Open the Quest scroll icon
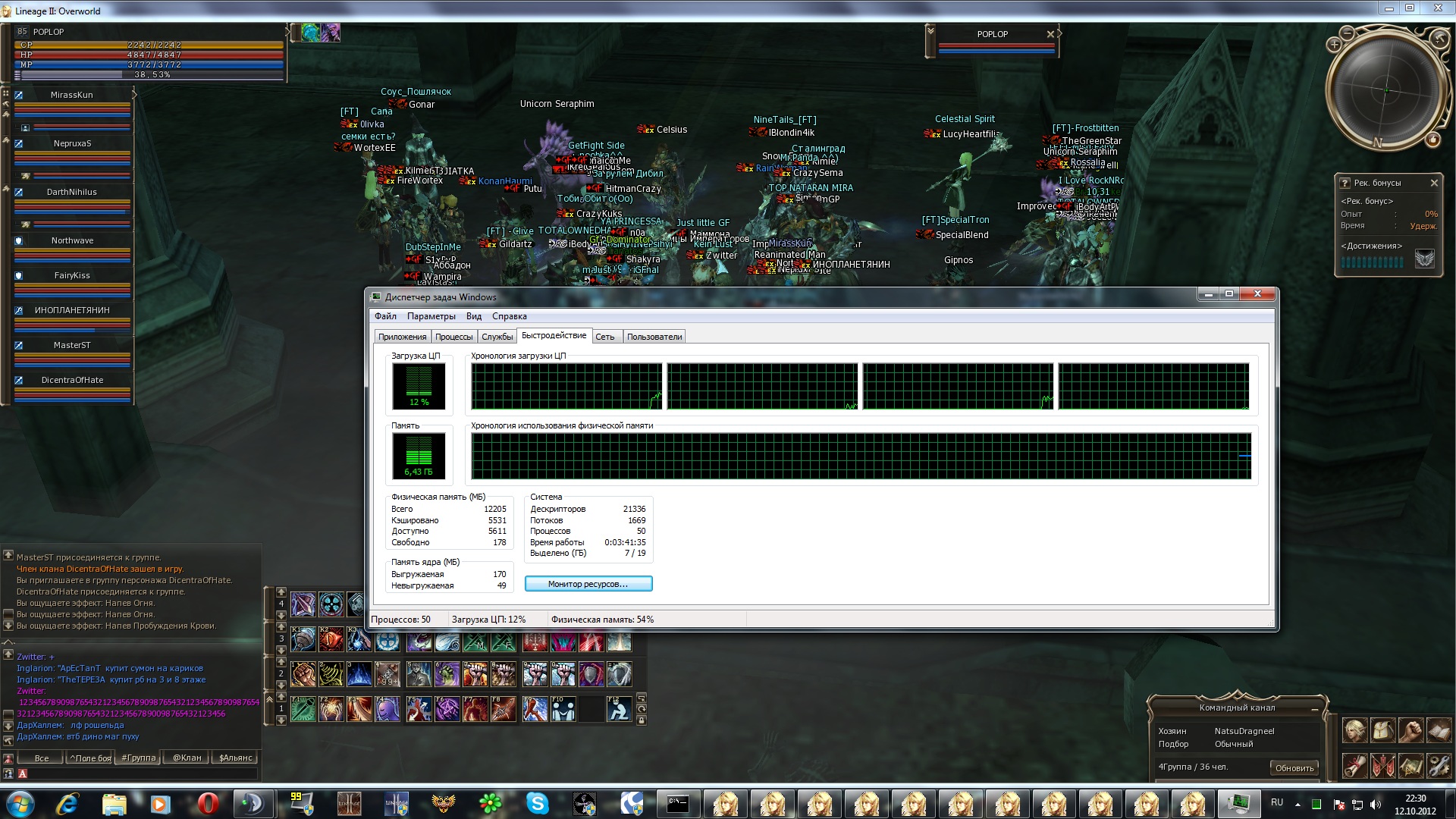 pos(1355,765)
